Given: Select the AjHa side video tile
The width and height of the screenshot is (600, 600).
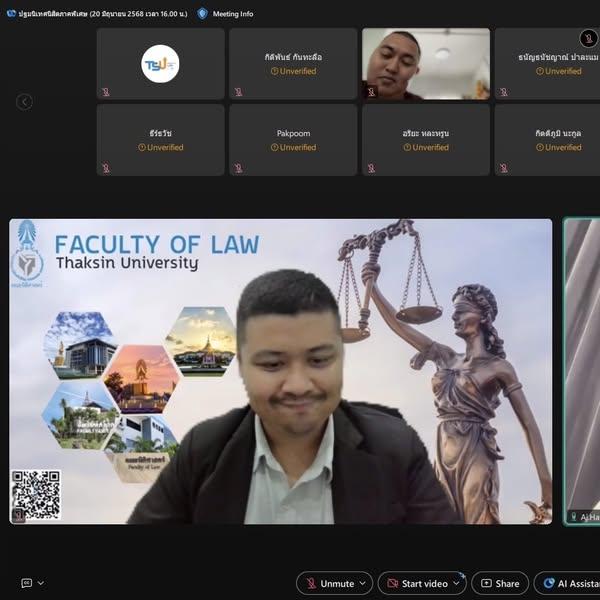Looking at the screenshot, I should tap(582, 371).
